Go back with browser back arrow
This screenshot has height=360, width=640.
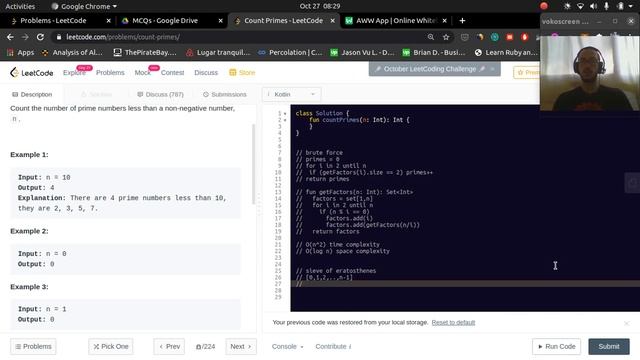coord(10,37)
